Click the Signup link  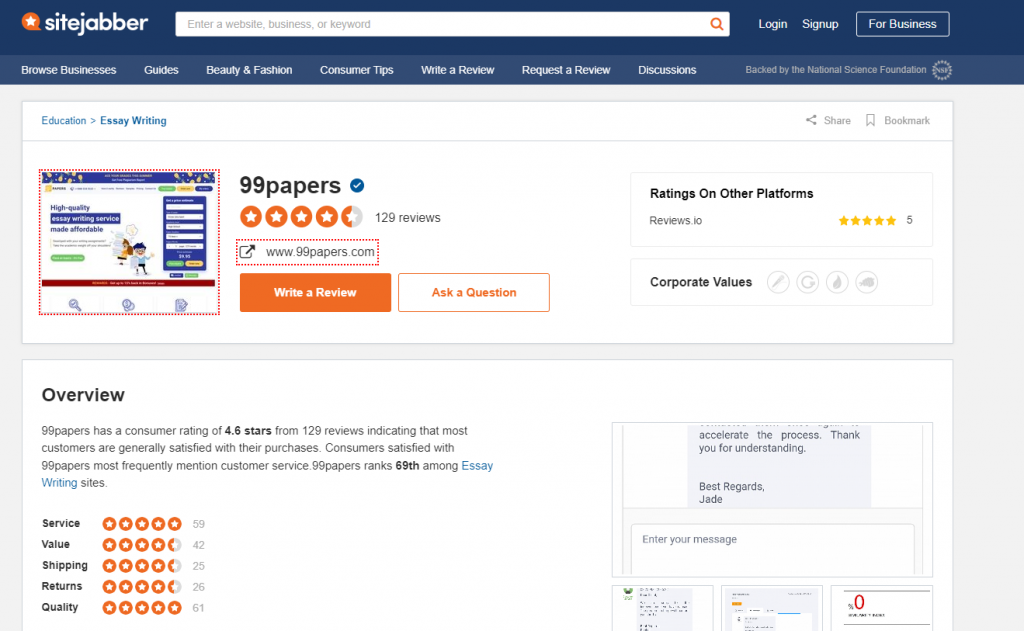820,24
